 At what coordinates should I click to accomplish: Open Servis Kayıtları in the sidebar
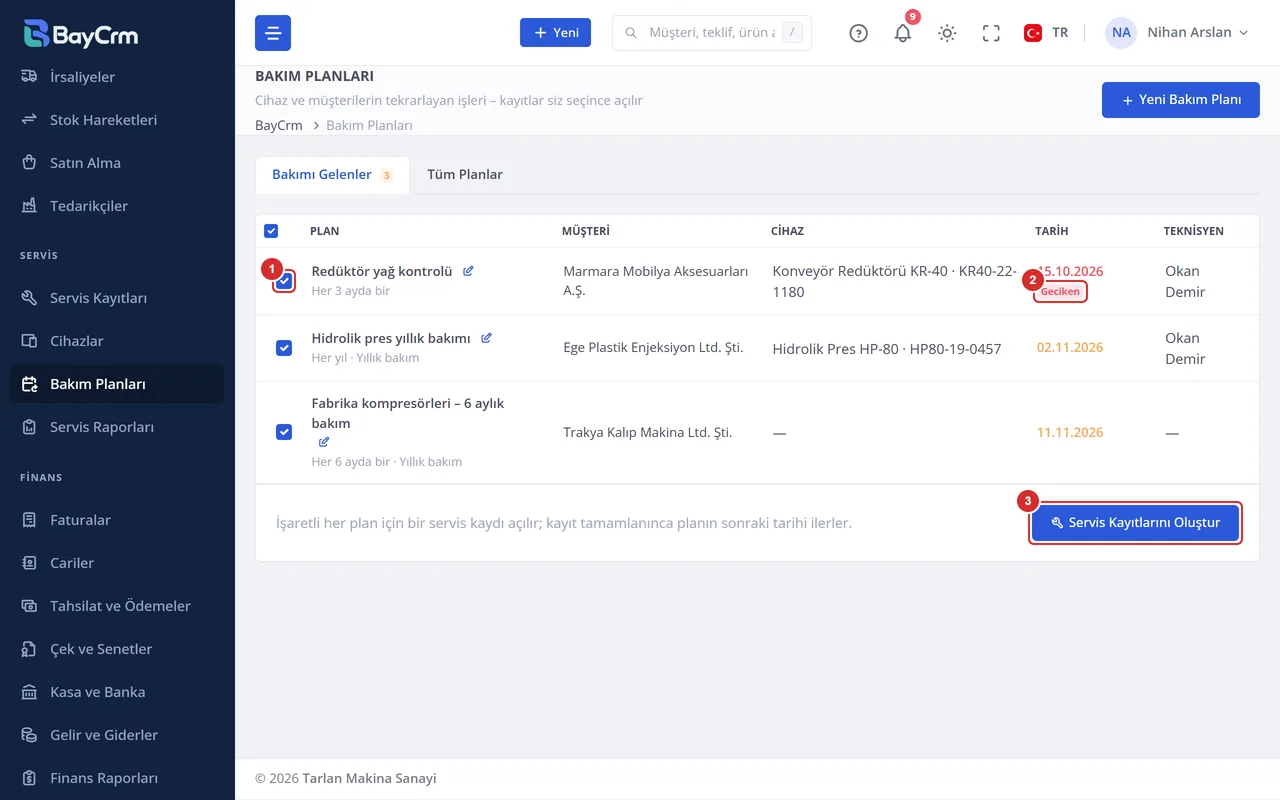tap(117, 298)
